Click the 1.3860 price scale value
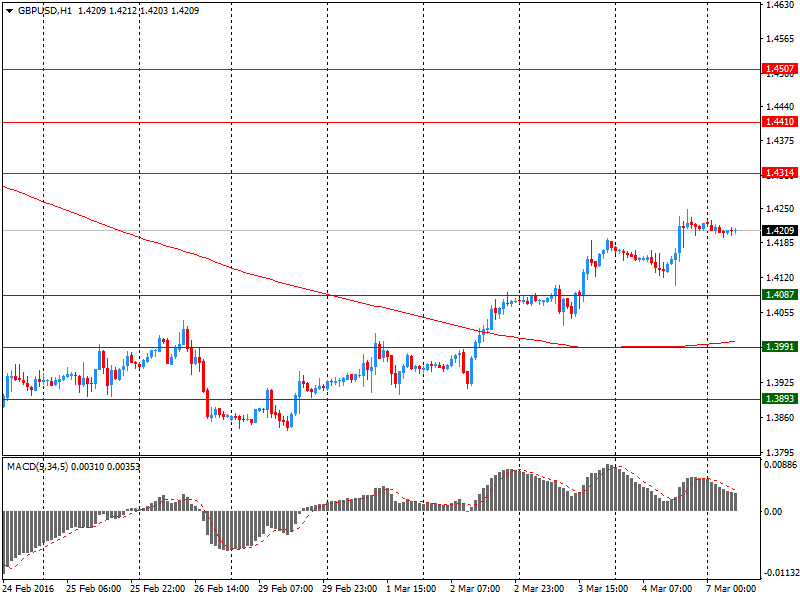800x600 pixels. 780,418
